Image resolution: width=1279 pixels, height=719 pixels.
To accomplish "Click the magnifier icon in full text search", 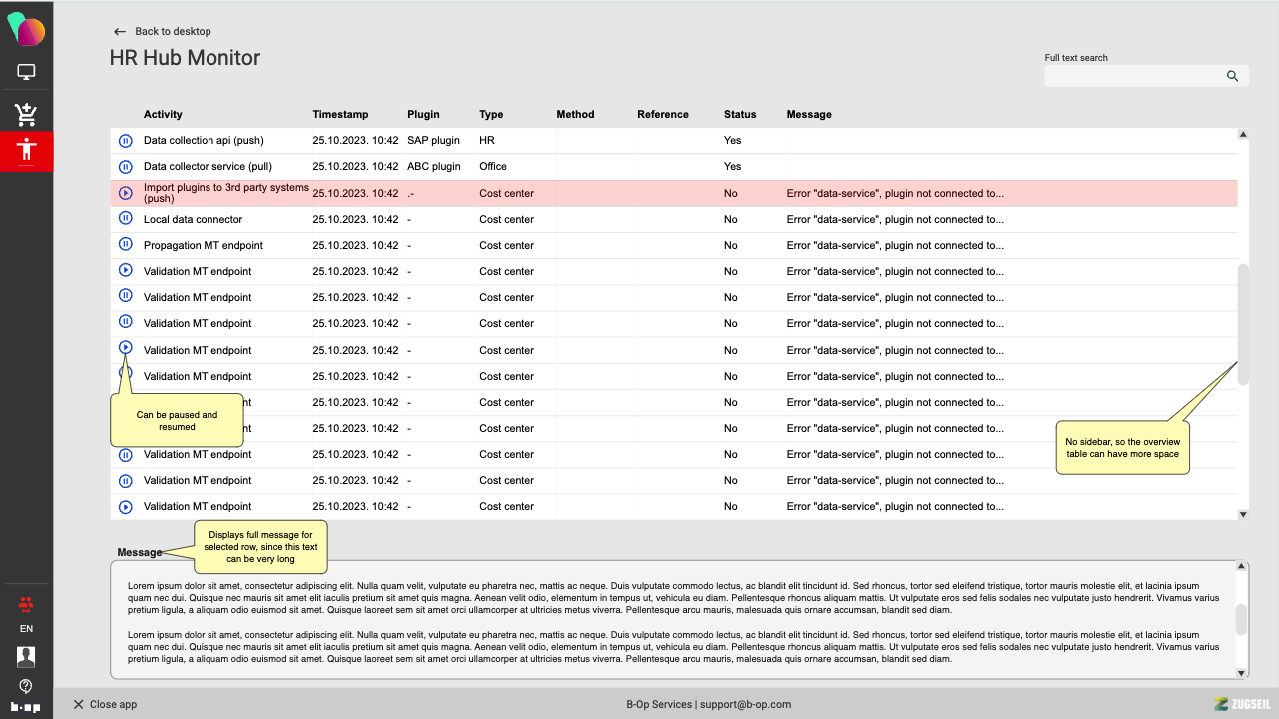I will tap(1232, 76).
